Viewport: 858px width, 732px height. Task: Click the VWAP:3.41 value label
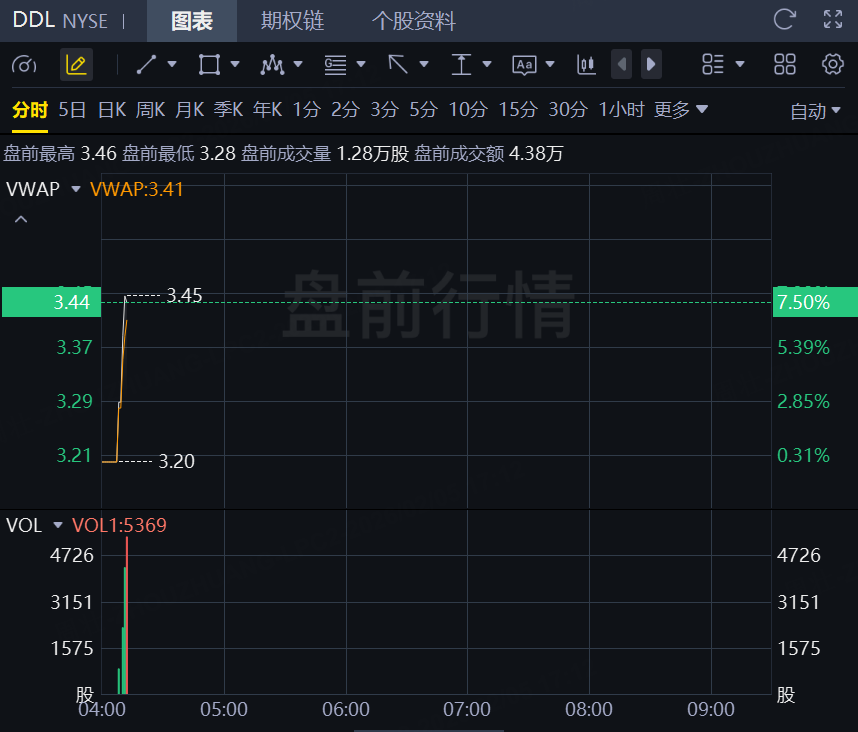(136, 189)
